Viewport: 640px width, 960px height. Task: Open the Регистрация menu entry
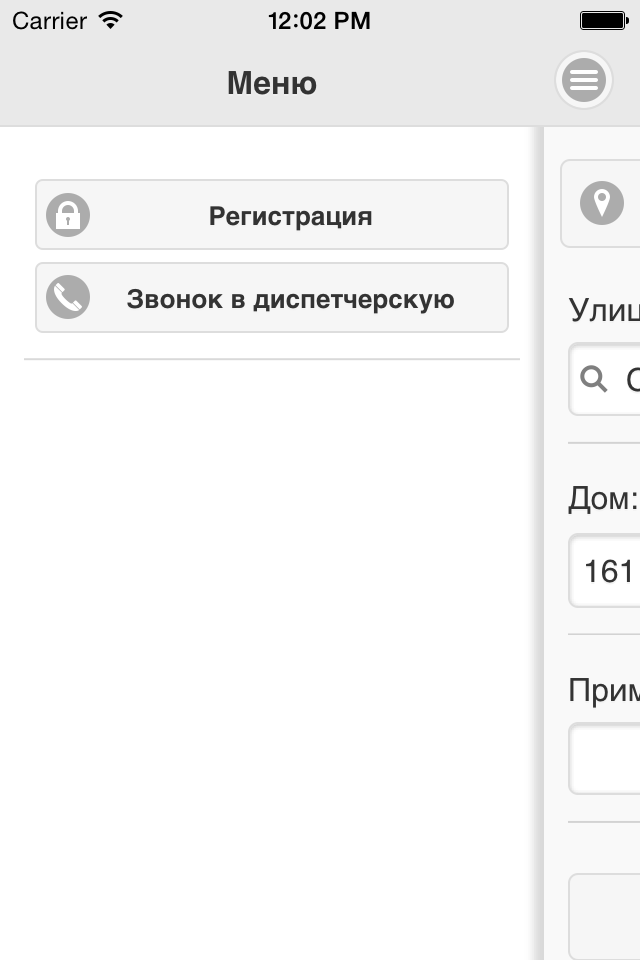[x=272, y=215]
